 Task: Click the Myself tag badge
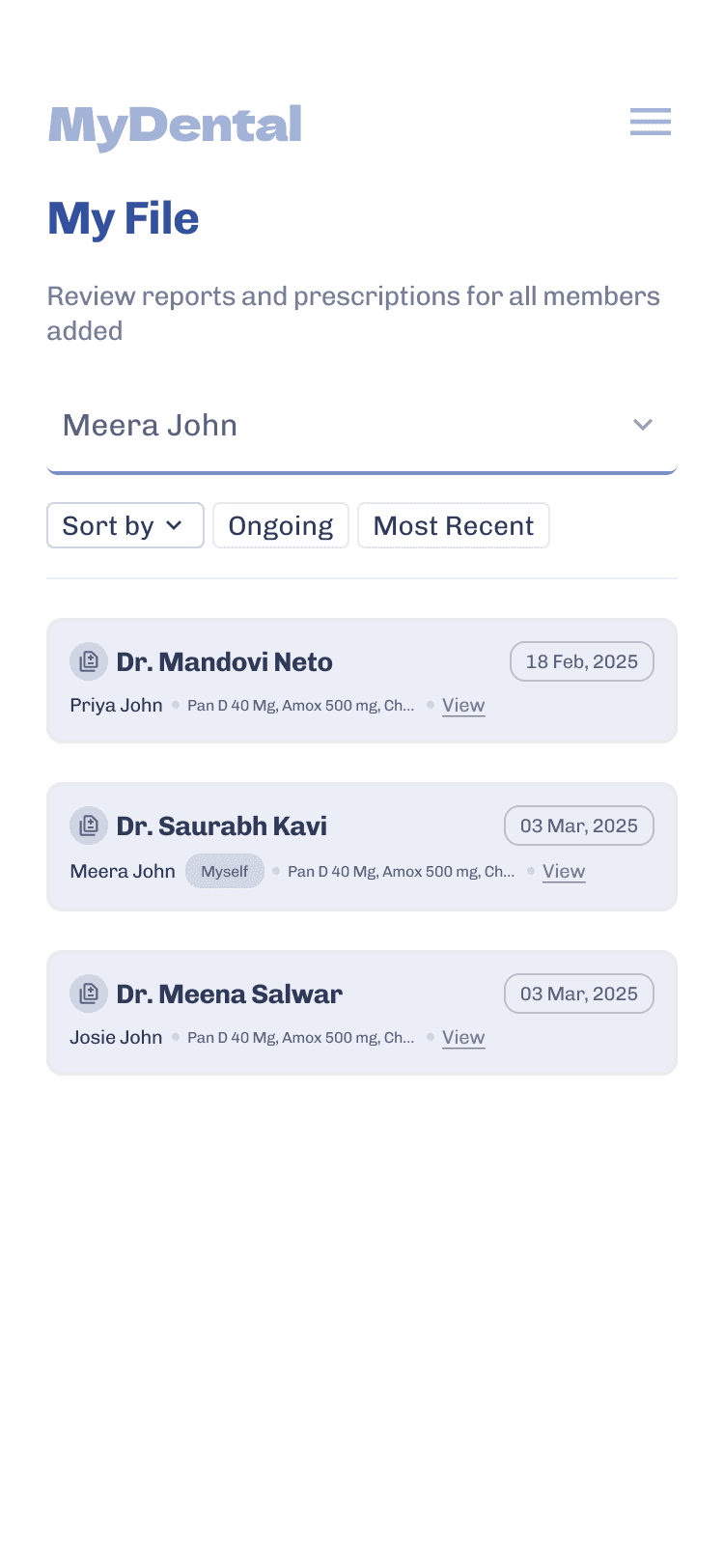225,871
